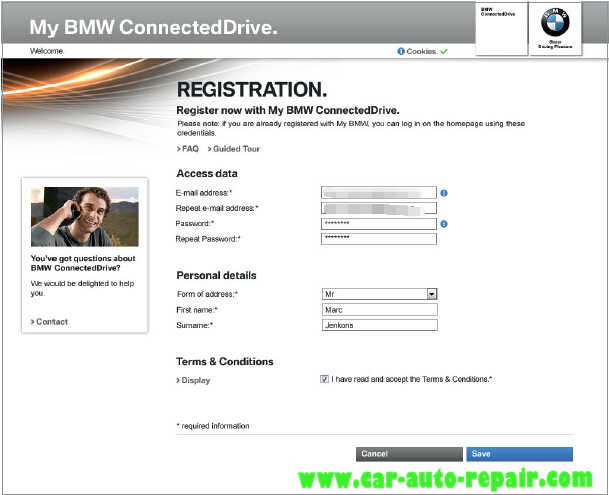Image resolution: width=609 pixels, height=495 pixels.
Task: Open the Form of address dropdown
Action: 379,294
